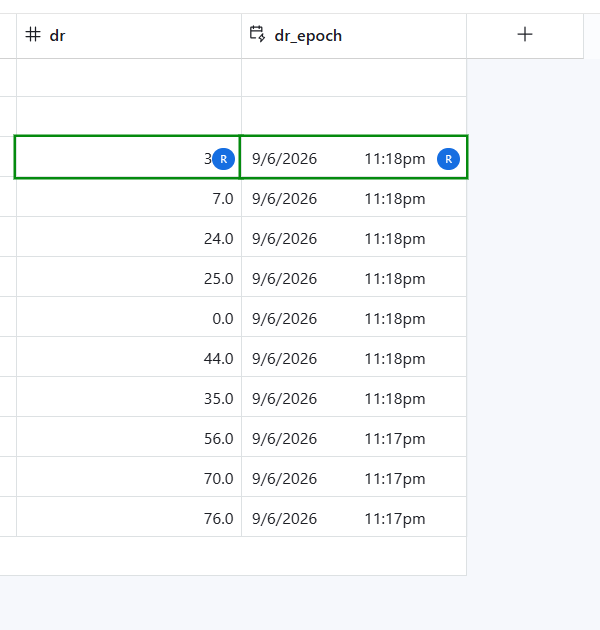
Task: Click the R avatar in dr cell
Action: 223,159
